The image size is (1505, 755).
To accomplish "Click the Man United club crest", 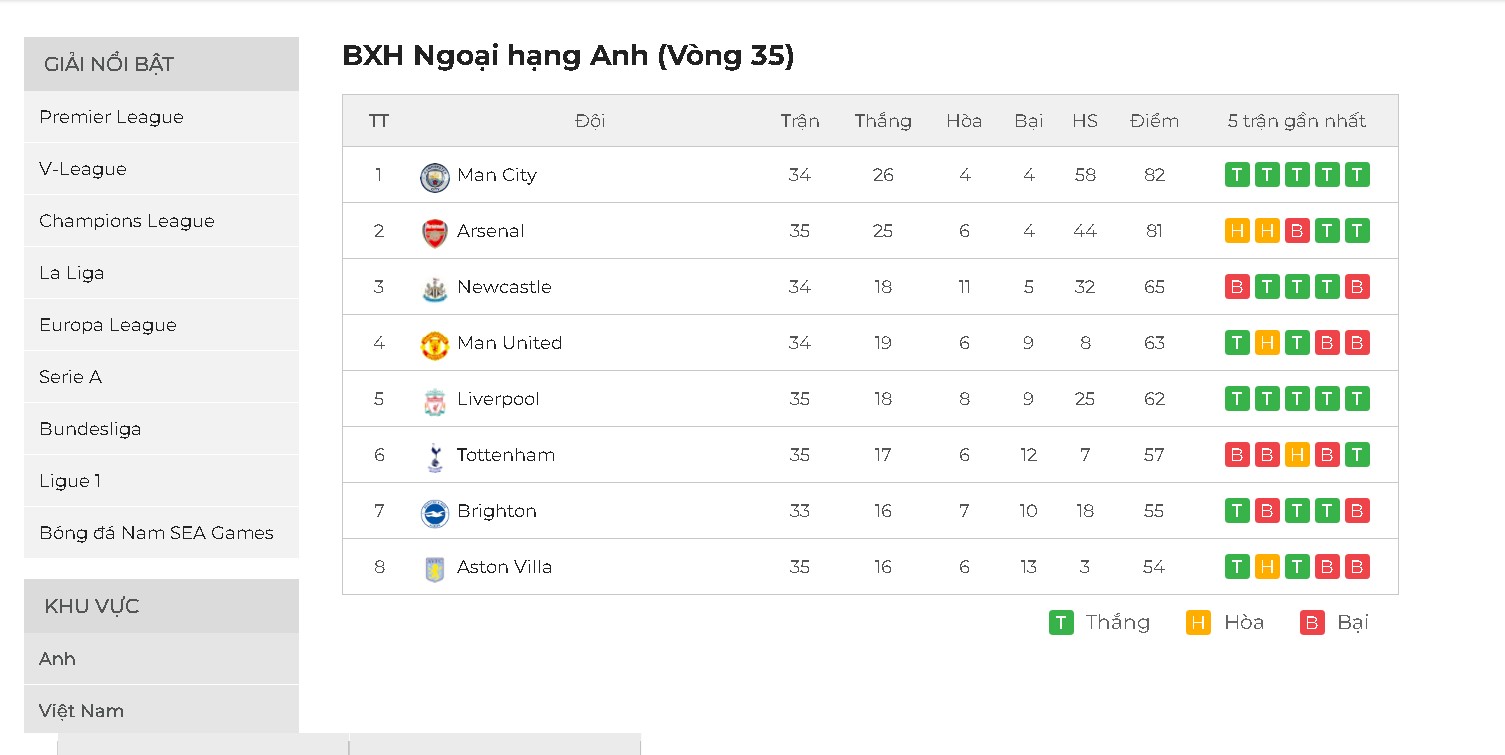I will point(435,345).
